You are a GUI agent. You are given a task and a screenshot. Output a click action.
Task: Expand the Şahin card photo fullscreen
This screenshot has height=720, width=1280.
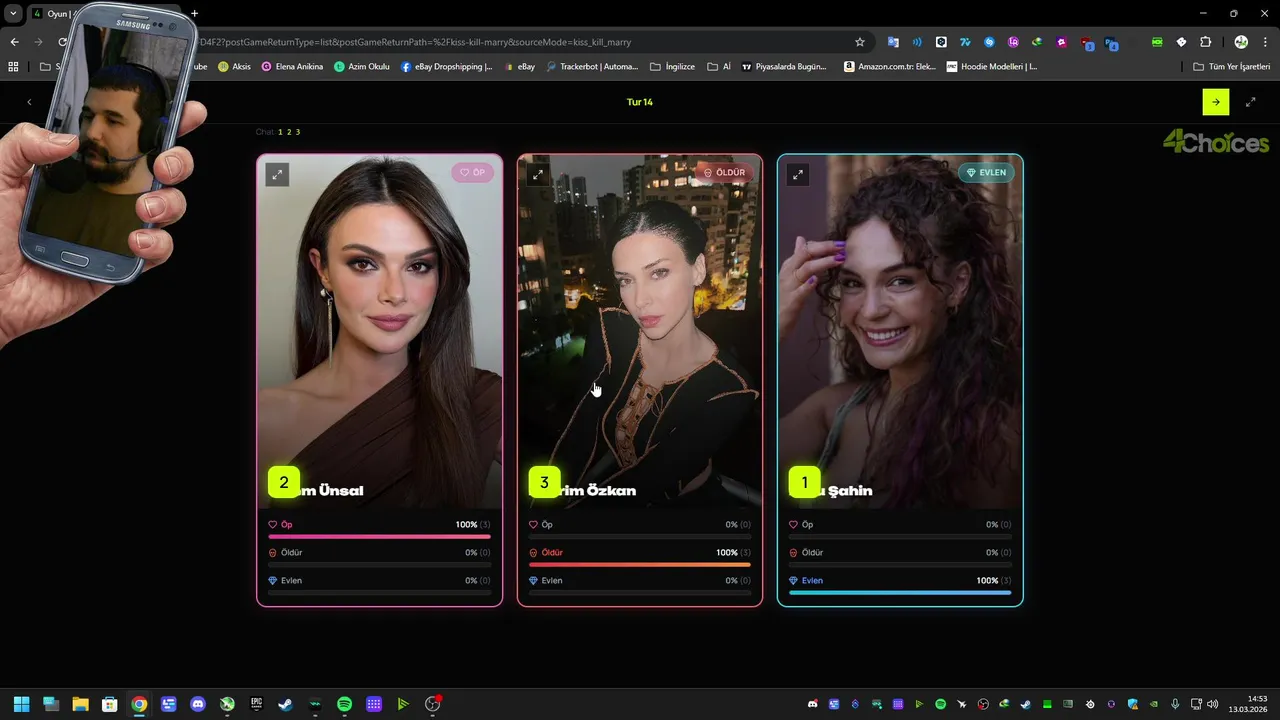pos(797,174)
